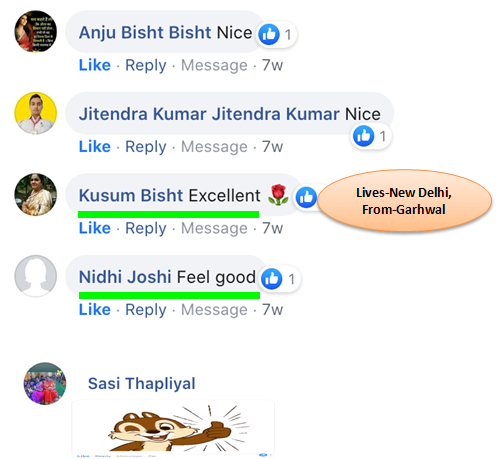This screenshot has width=498, height=459.
Task: Click the like reaction icon on Anju Bisht's comment
Action: [x=269, y=34]
